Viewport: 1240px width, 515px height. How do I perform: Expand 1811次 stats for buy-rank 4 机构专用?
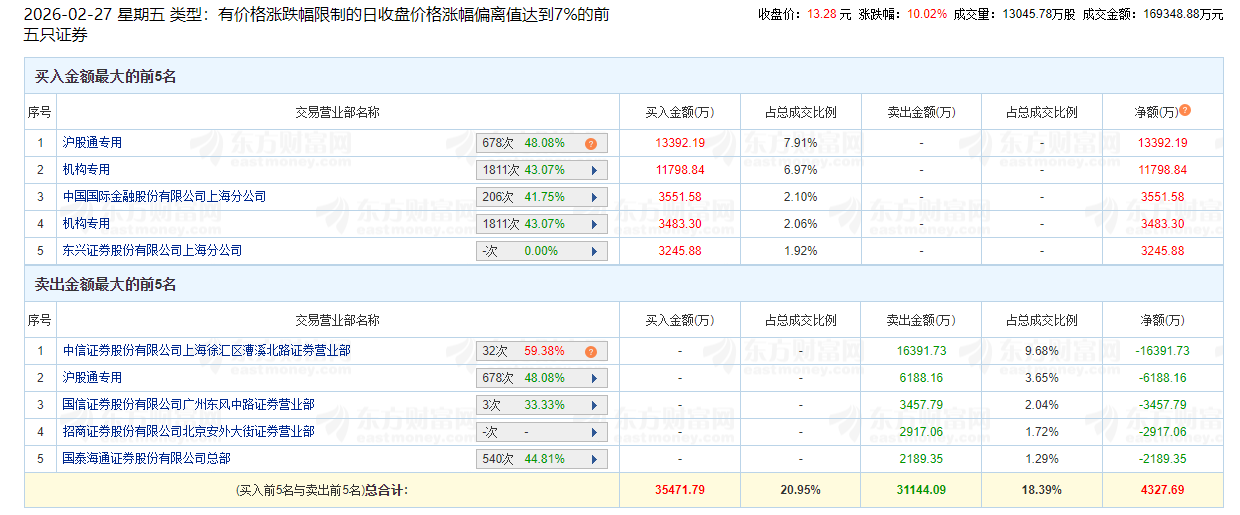pos(594,224)
